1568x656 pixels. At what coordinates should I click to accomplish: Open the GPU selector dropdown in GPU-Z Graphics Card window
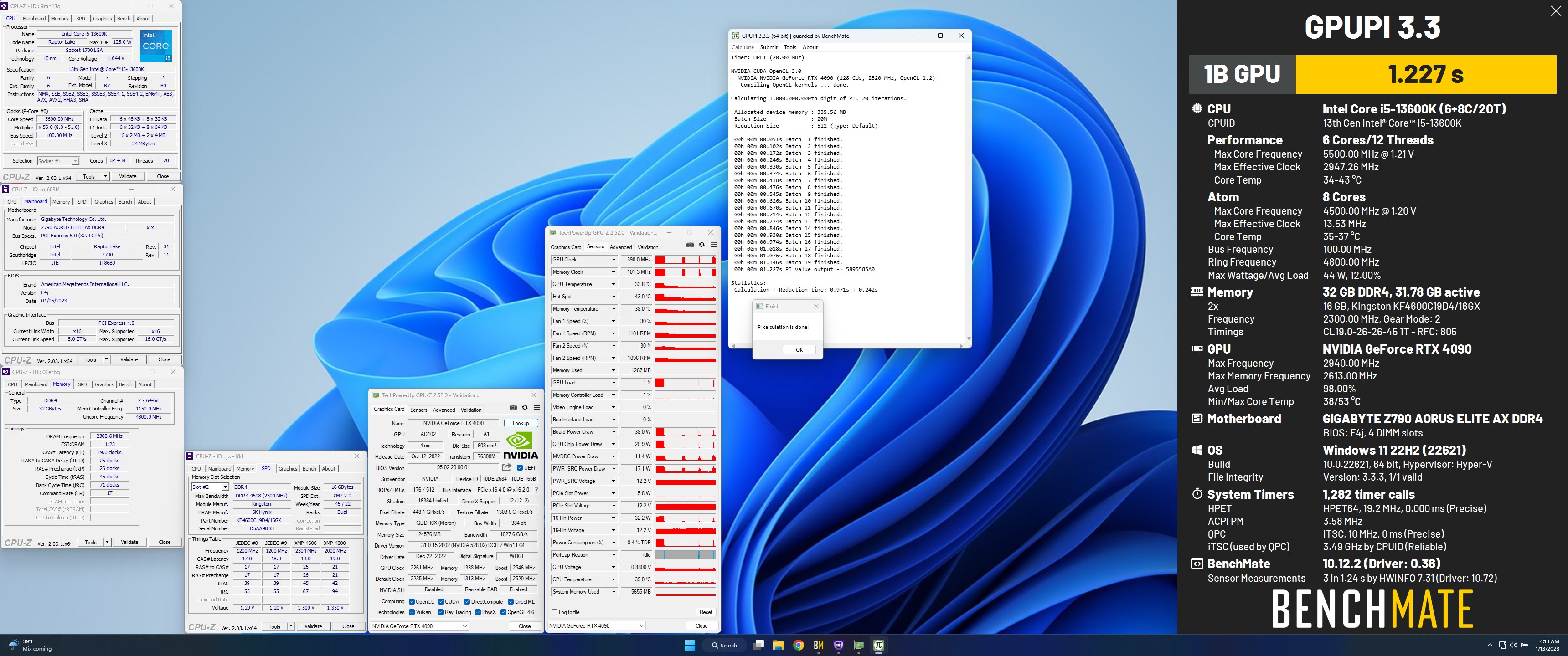coord(420,625)
